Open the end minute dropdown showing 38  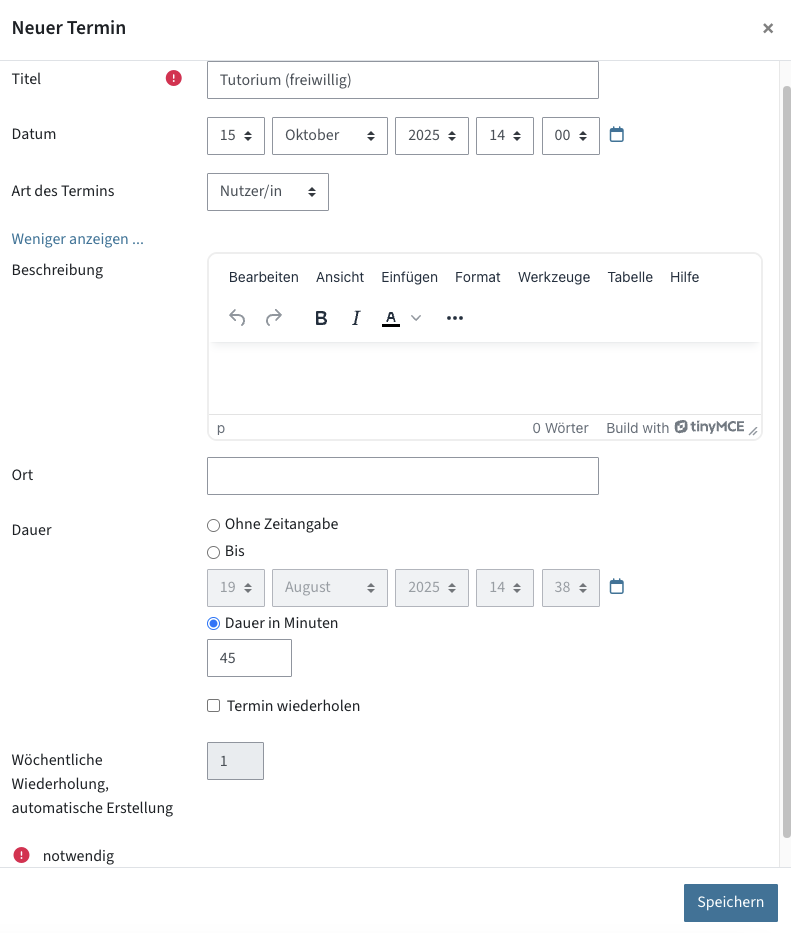[571, 588]
